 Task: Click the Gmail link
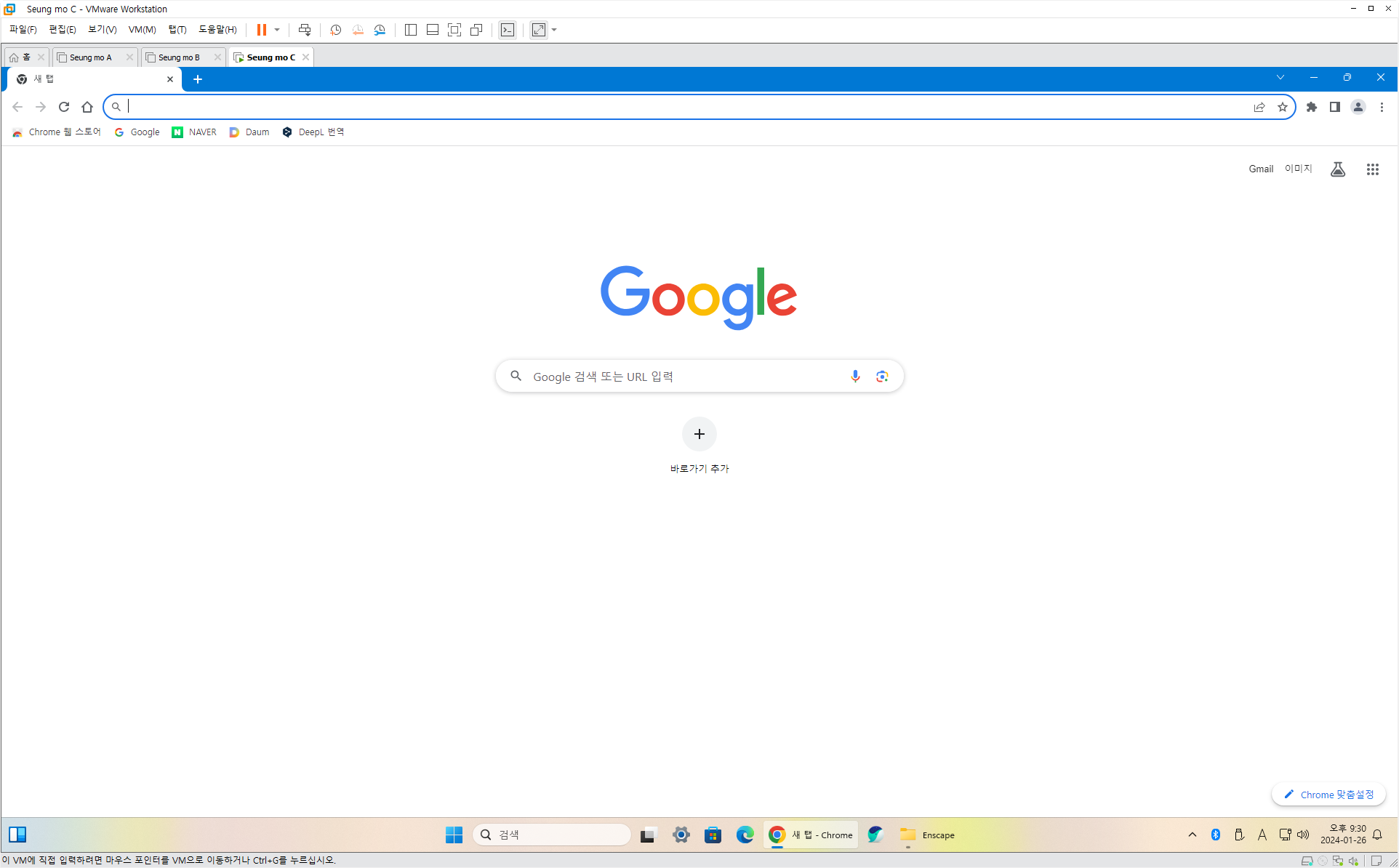point(1260,169)
